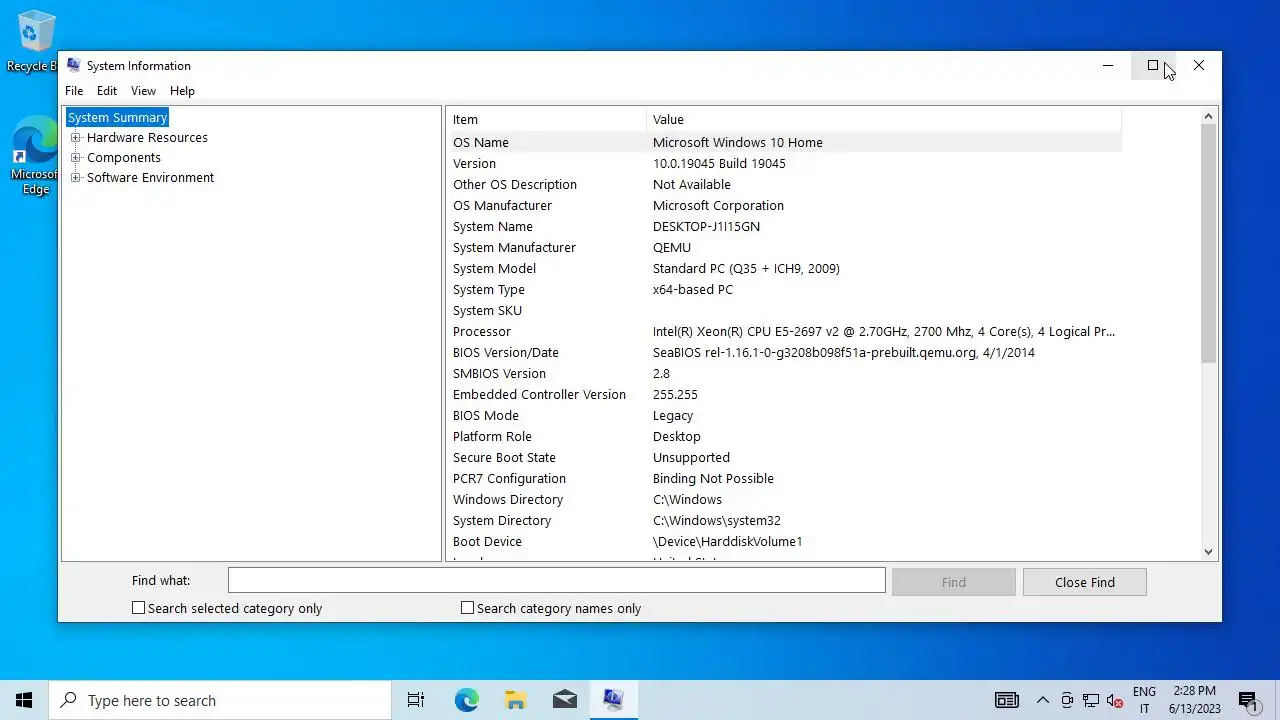Click System Information title bar icon

tap(73, 65)
